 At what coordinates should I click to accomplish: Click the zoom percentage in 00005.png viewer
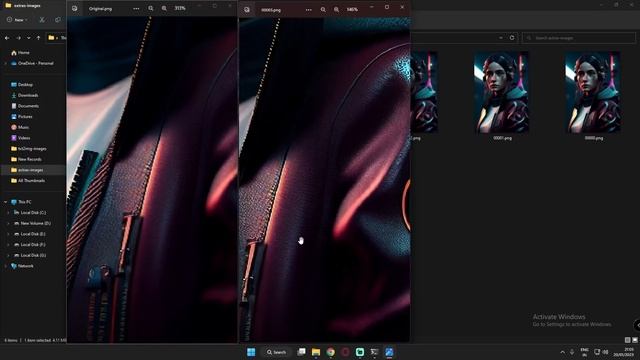352,9
